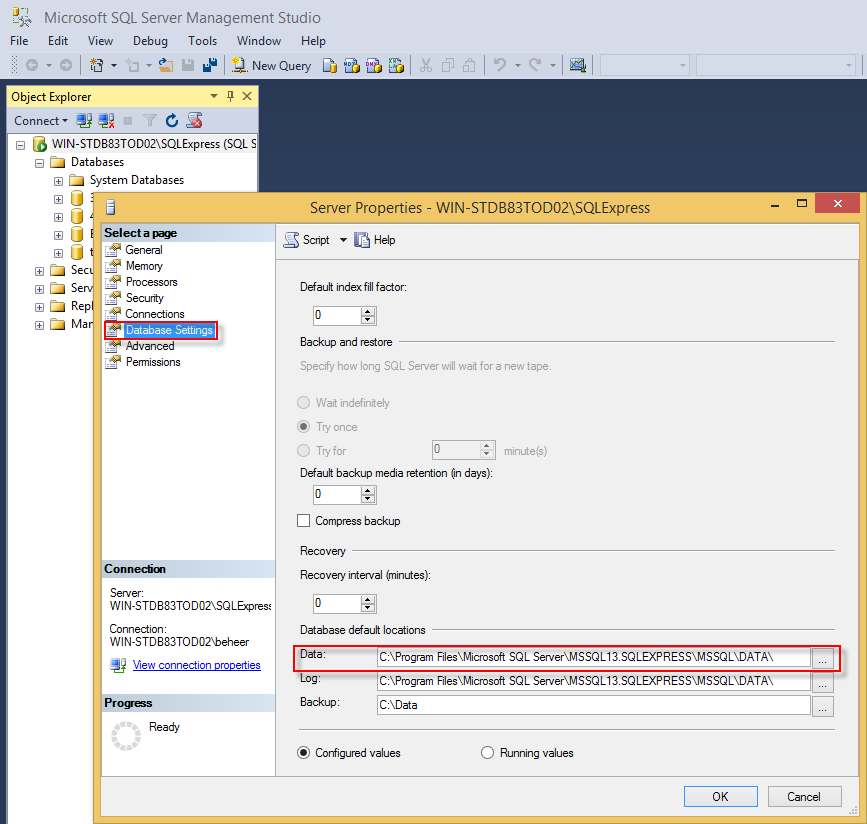Select the Configured values radio button
The height and width of the screenshot is (824, 867).
tap(304, 753)
